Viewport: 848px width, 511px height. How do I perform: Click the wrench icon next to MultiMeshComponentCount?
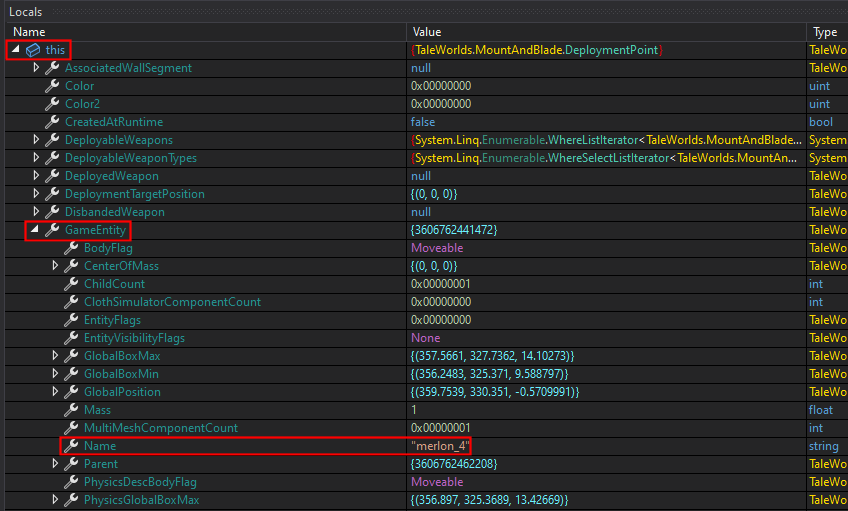click(71, 428)
